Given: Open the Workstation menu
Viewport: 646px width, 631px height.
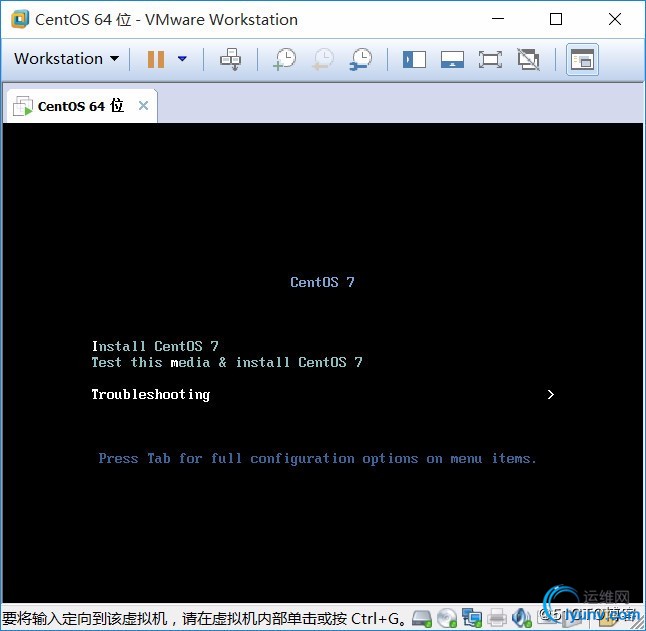Looking at the screenshot, I should (x=67, y=59).
